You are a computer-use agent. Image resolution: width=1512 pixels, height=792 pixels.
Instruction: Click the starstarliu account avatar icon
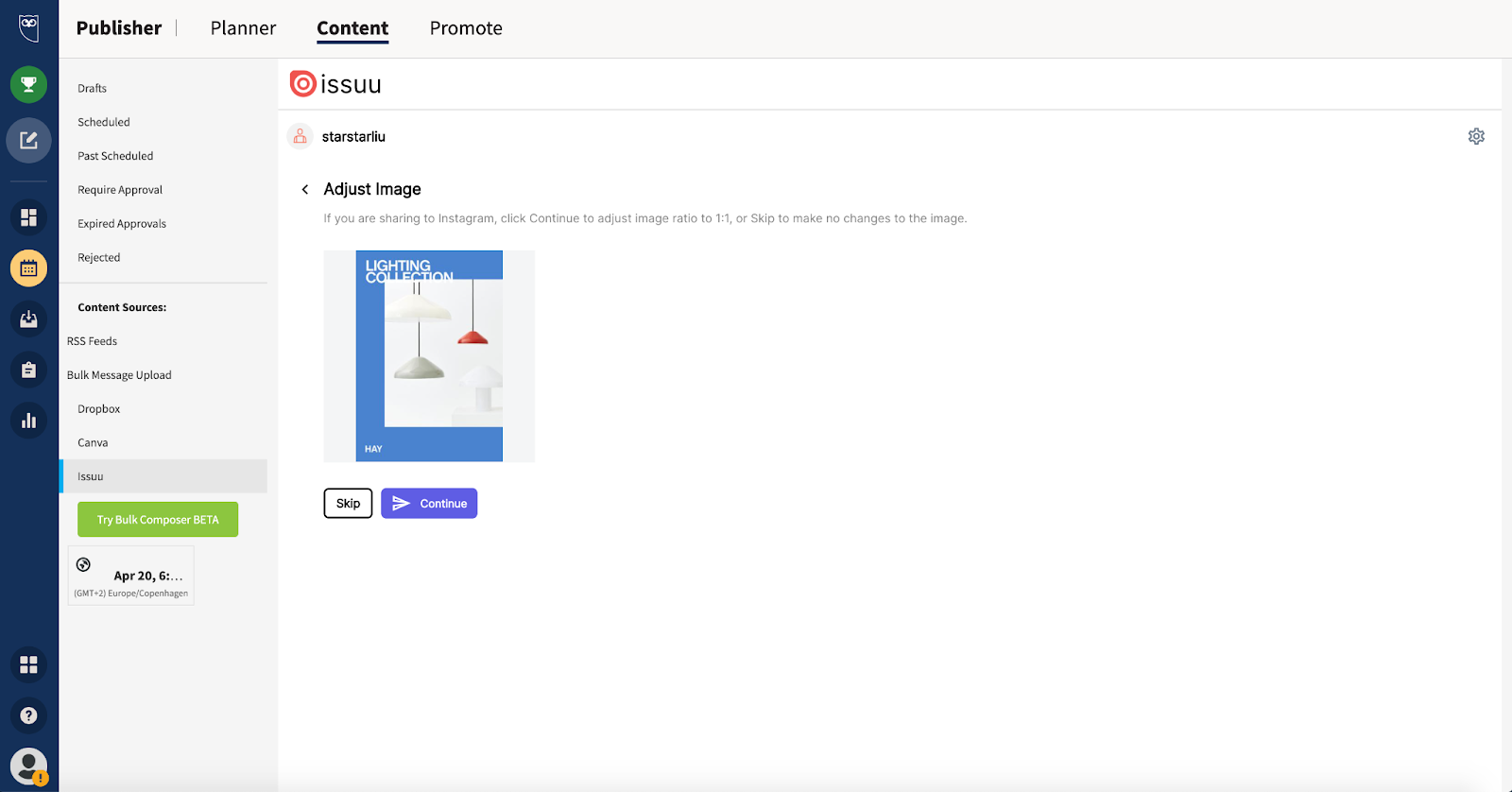pos(300,136)
